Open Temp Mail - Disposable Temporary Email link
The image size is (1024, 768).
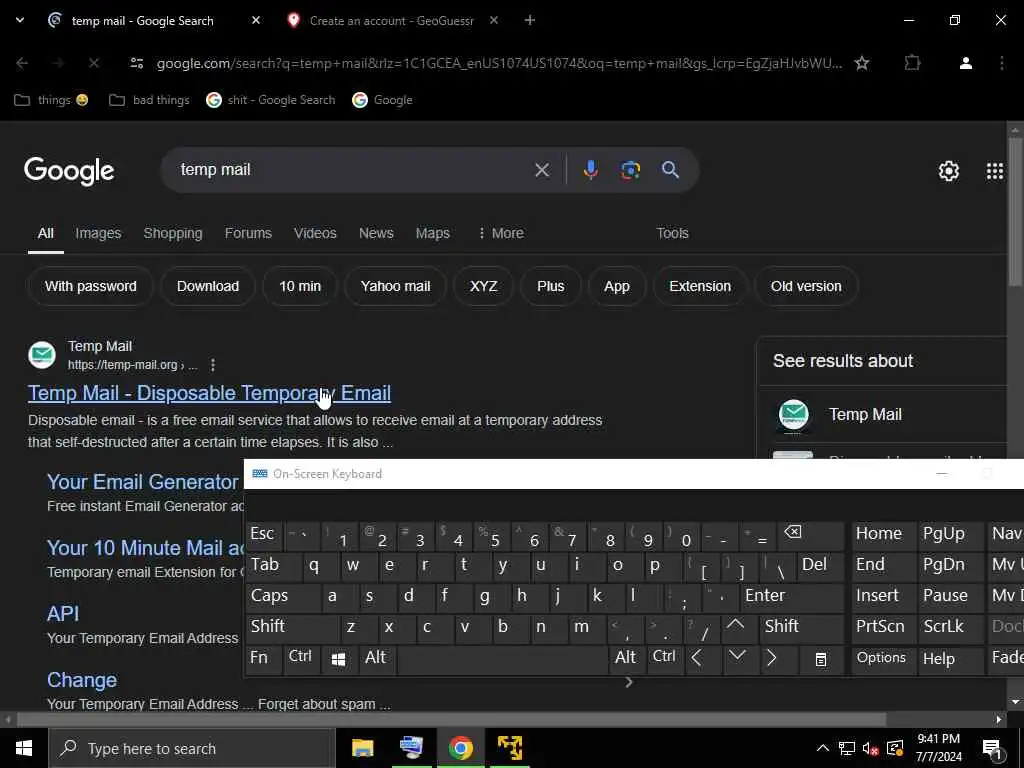tap(209, 393)
